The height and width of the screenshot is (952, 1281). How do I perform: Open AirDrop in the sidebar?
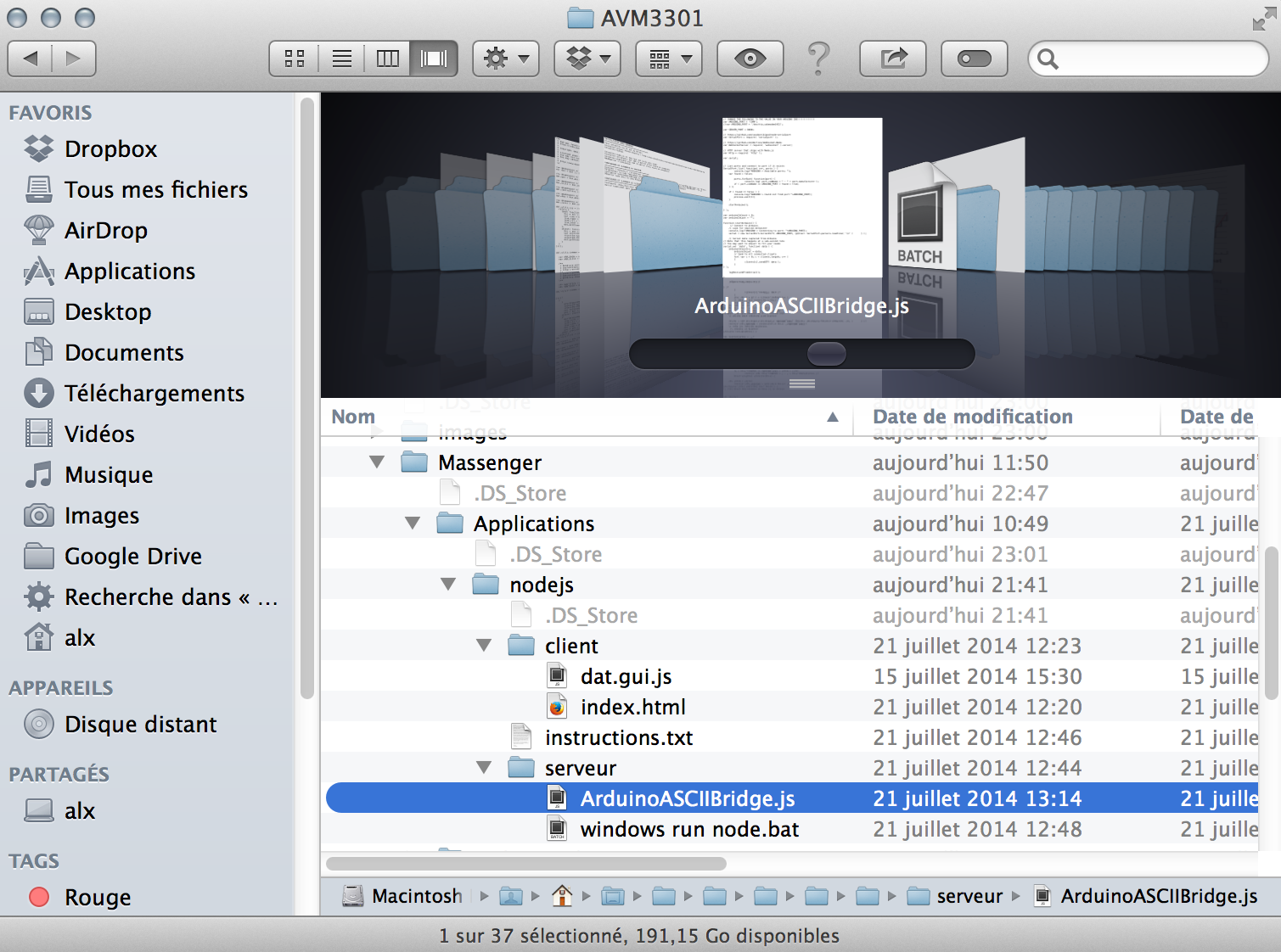[x=106, y=231]
